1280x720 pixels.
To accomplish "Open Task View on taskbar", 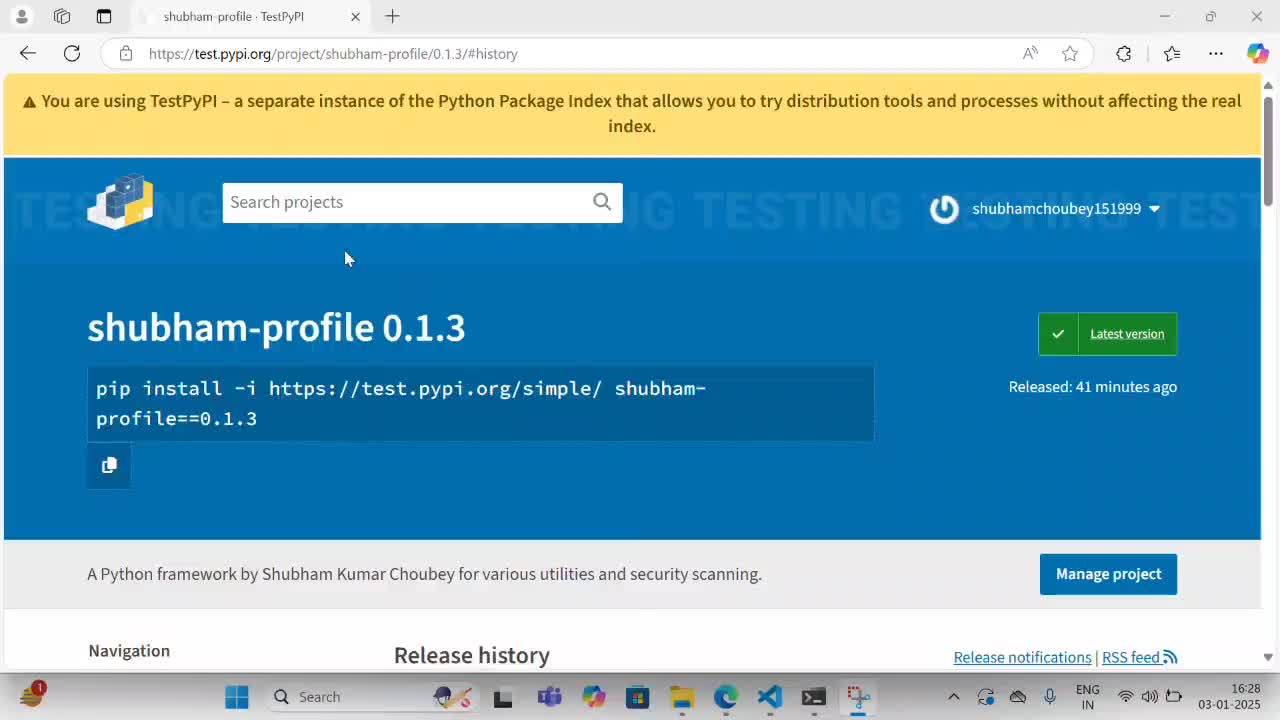I will (503, 697).
